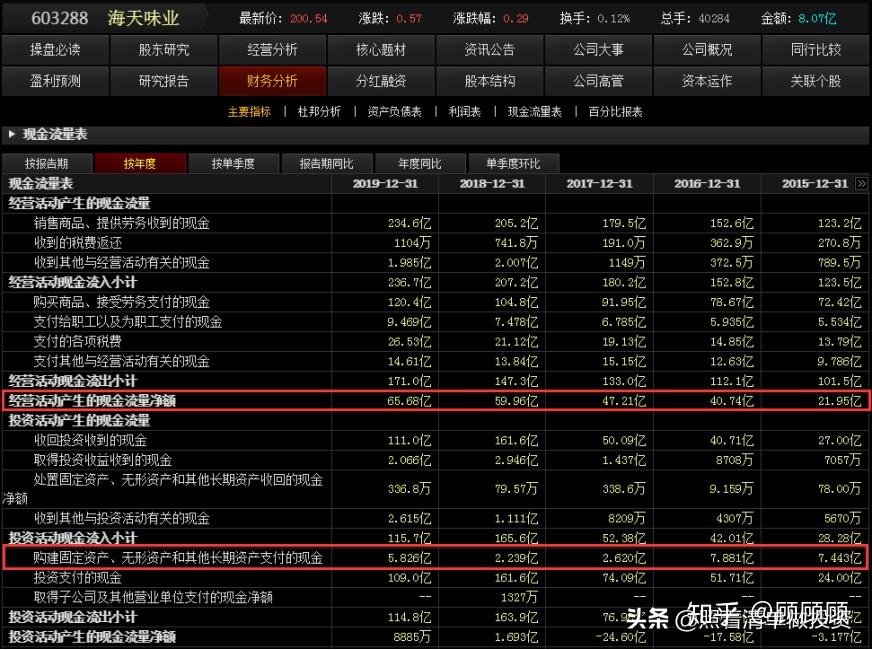Select the 投资活动现金流入小计 row label
Viewport: 872px width, 650px height.
point(72,538)
